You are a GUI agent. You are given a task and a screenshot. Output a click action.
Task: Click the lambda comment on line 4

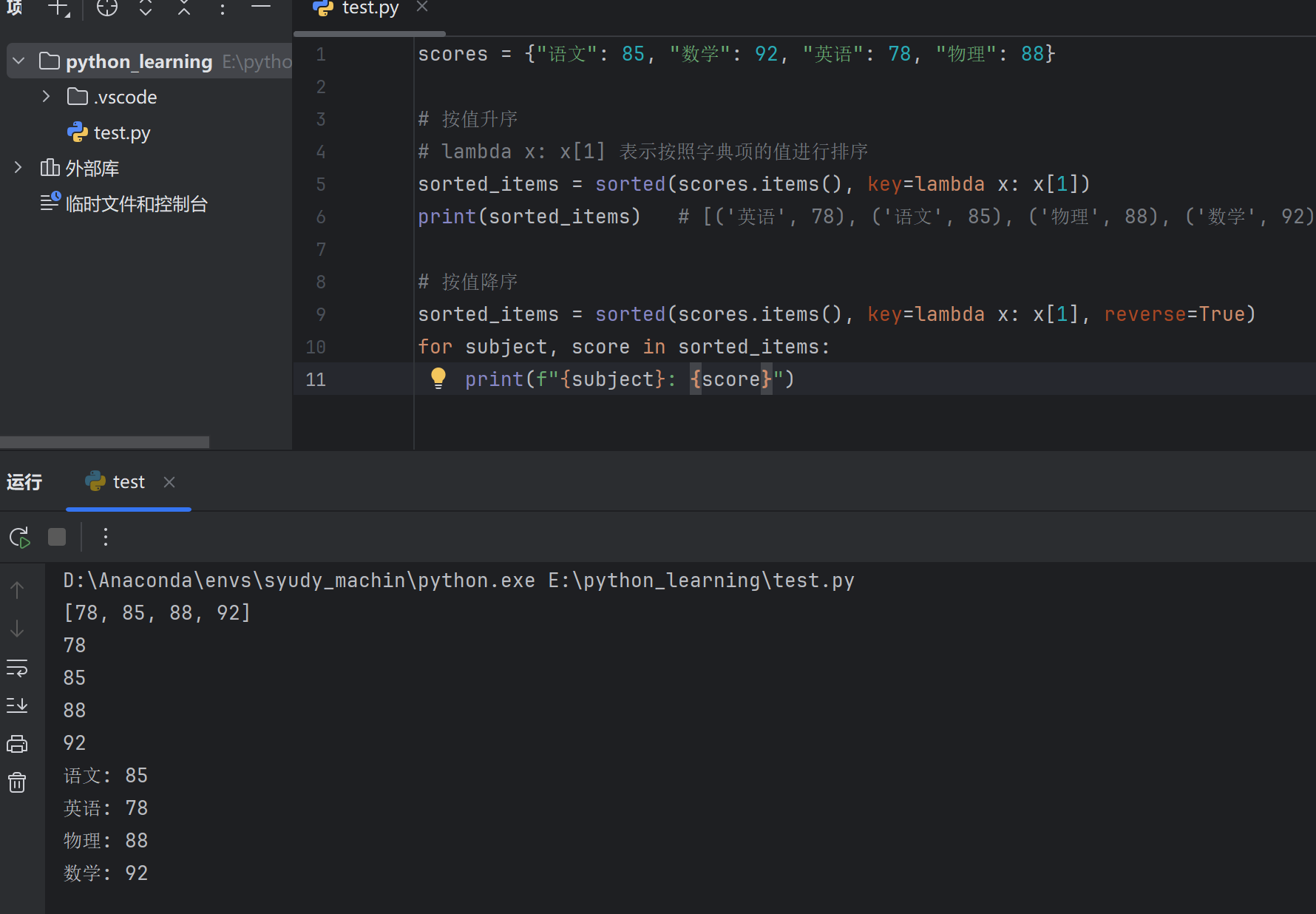pyautogui.click(x=643, y=152)
